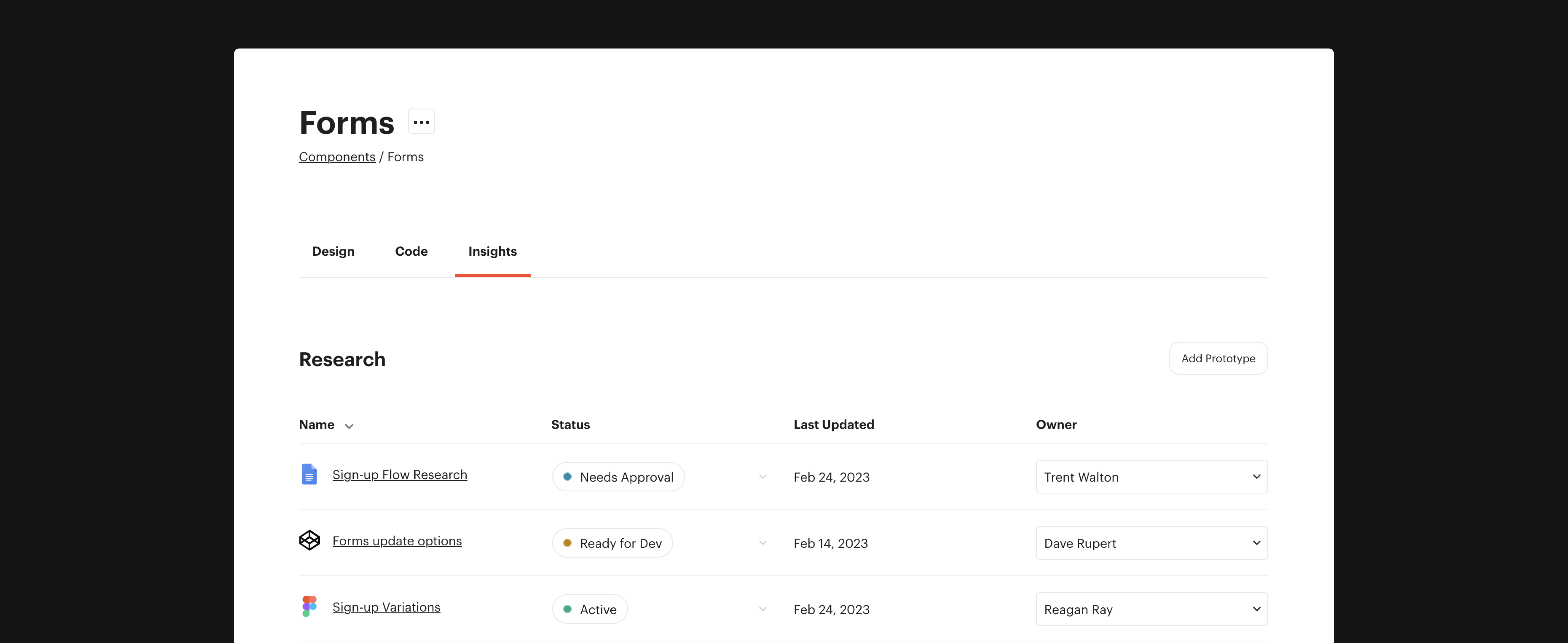The height and width of the screenshot is (643, 1568).
Task: Select the Insights tab
Action: pos(492,252)
